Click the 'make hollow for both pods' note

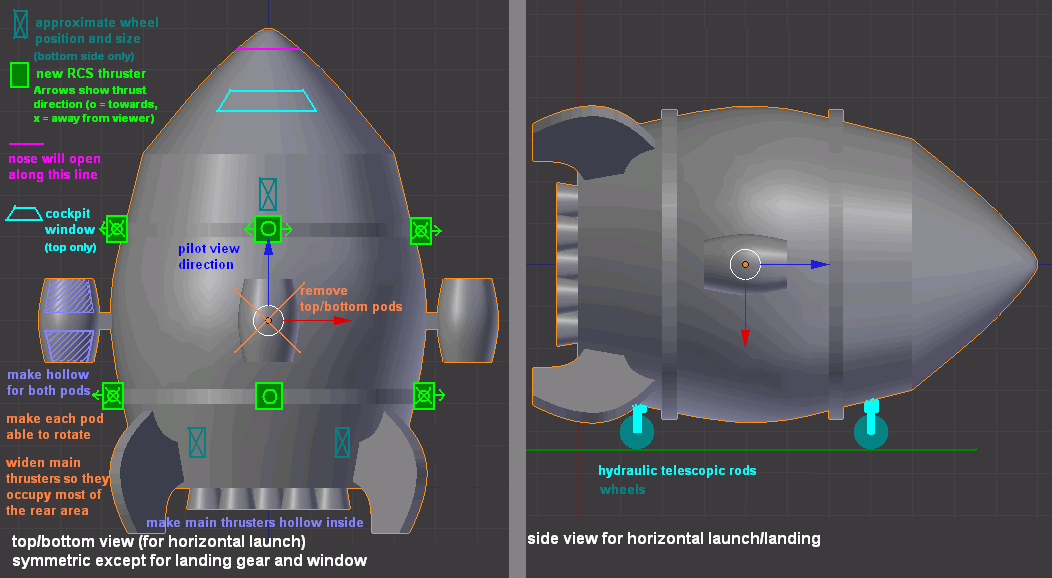[48, 383]
